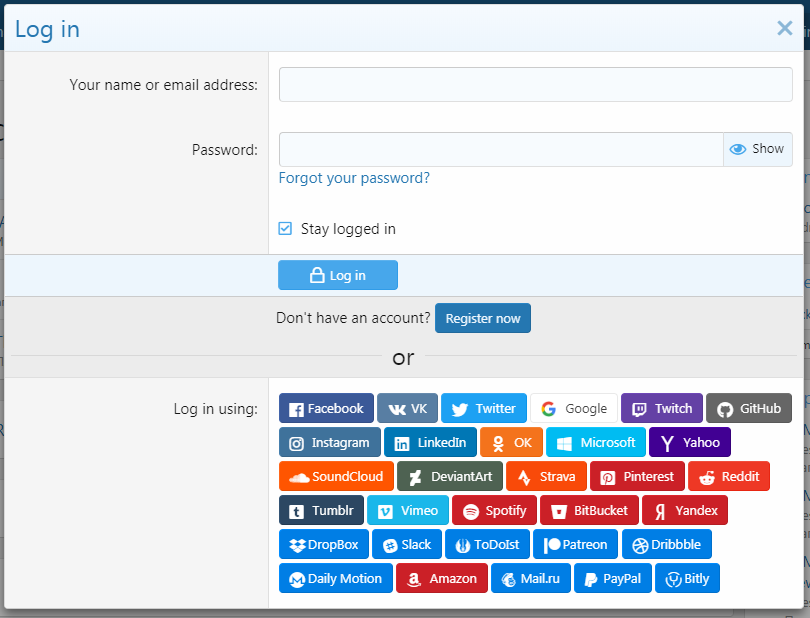Screen dimensions: 810x618
Task: Select Strava as login method
Action: pos(547,476)
